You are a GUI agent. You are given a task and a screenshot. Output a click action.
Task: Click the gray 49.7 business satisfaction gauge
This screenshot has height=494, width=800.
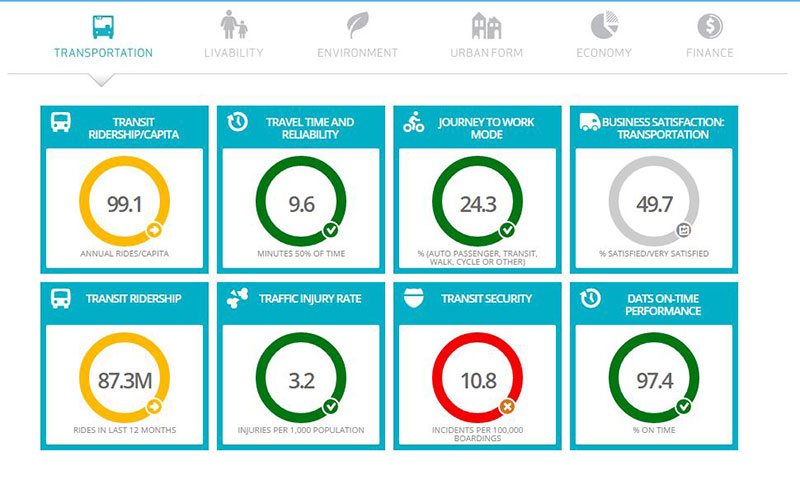coord(654,203)
